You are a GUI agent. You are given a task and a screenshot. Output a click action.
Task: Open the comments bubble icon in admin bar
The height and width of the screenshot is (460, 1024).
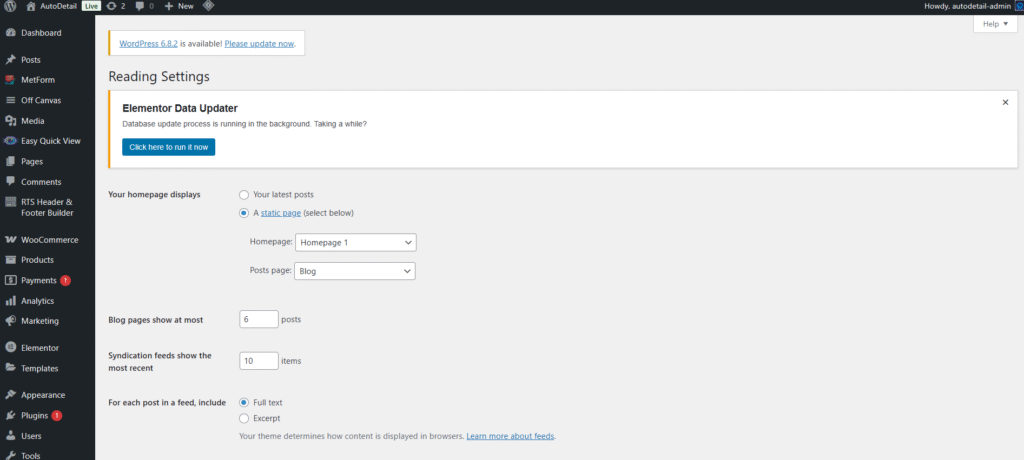(x=140, y=6)
